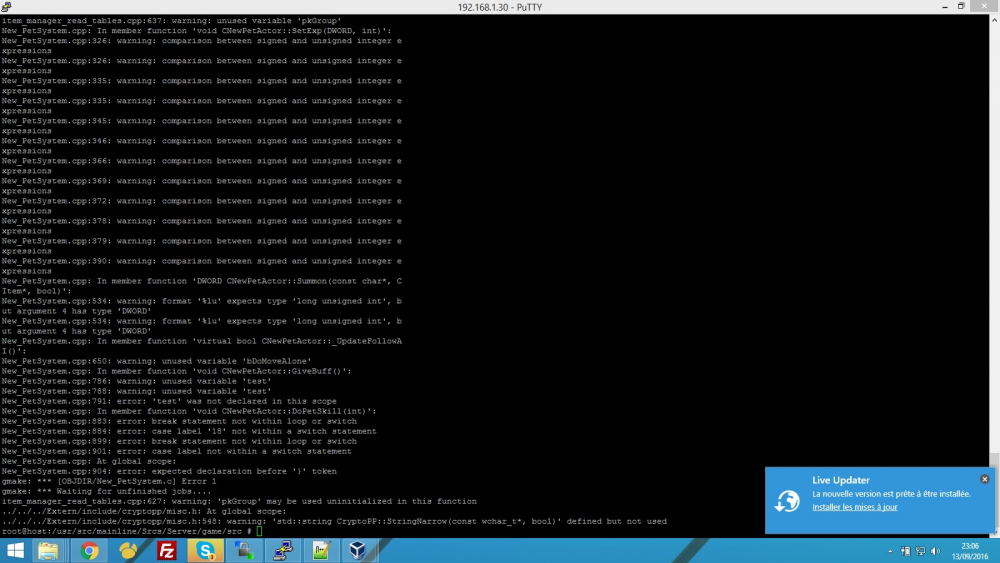Image resolution: width=1000 pixels, height=563 pixels.
Task: Open Notepad++ from the taskbar
Action: tap(321, 550)
